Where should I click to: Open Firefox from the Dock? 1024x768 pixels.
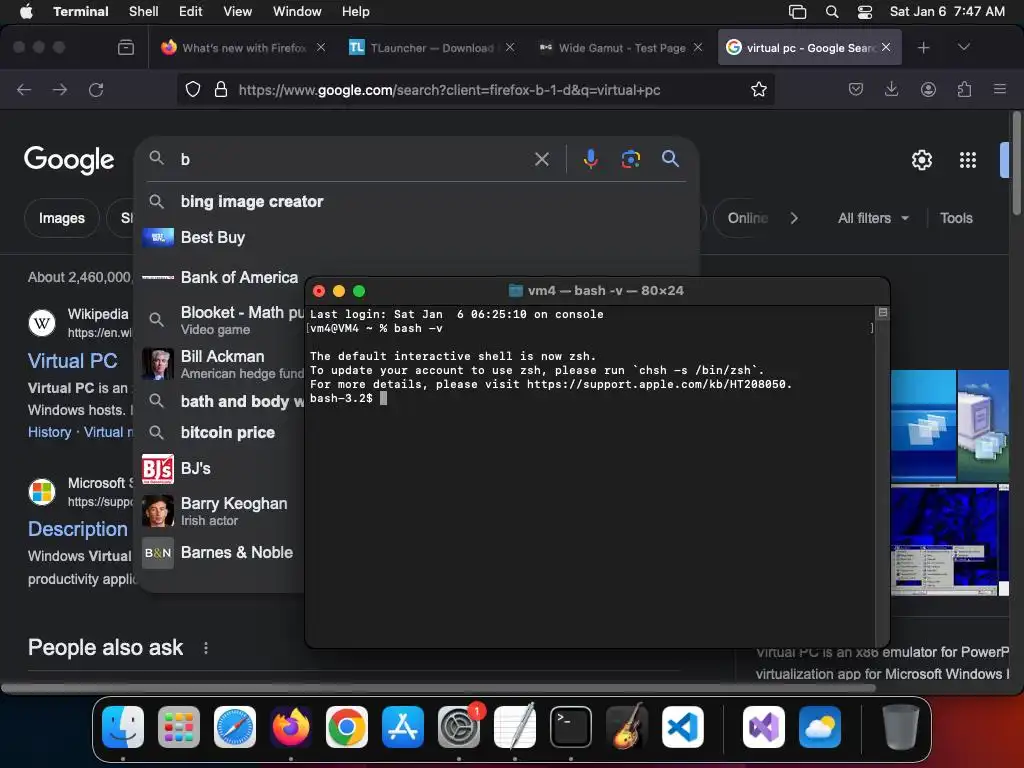[x=291, y=727]
